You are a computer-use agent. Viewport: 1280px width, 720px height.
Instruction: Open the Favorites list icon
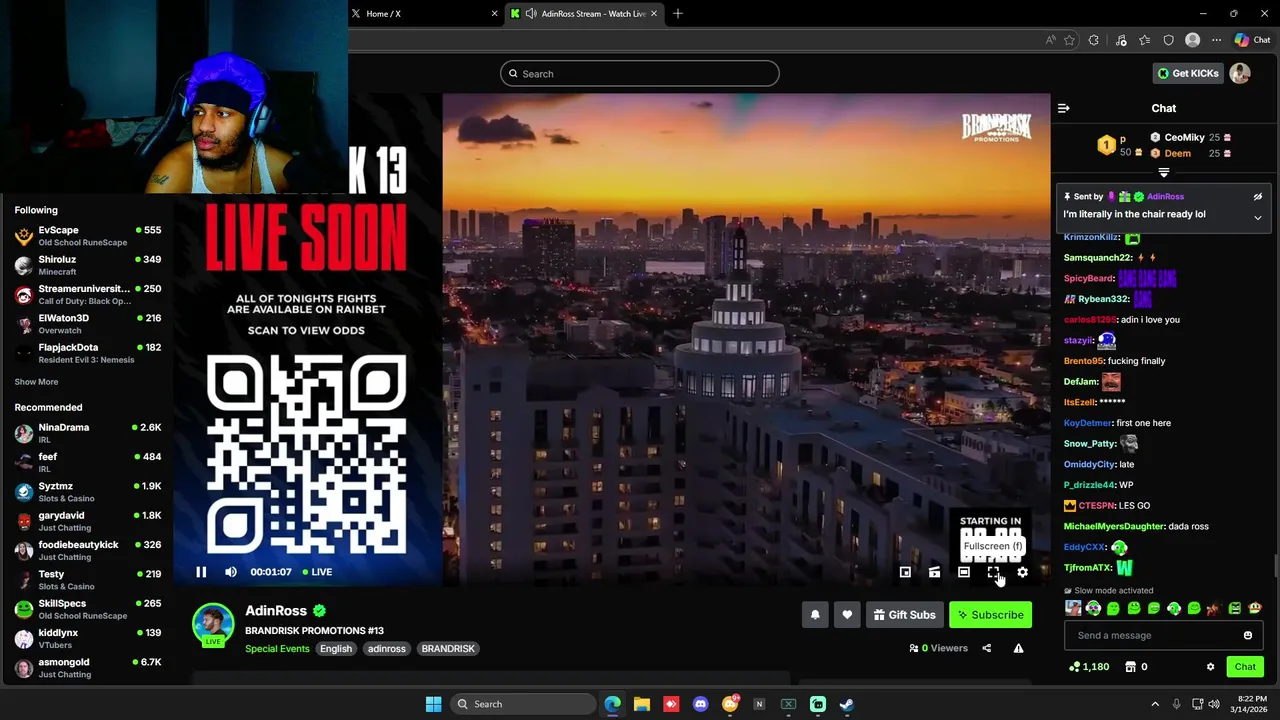[1144, 40]
